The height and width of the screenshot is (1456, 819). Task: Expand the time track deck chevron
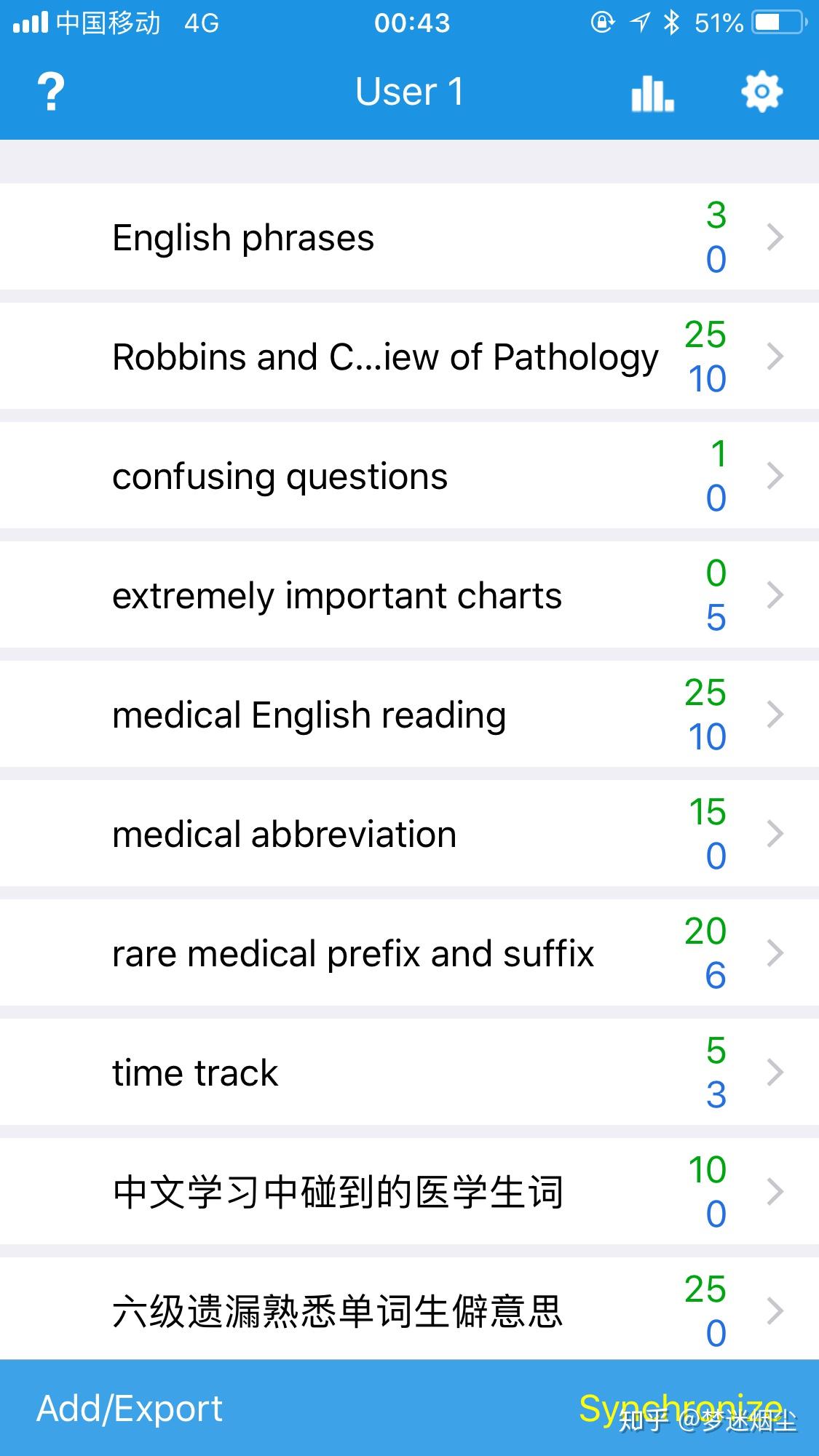(x=775, y=1073)
